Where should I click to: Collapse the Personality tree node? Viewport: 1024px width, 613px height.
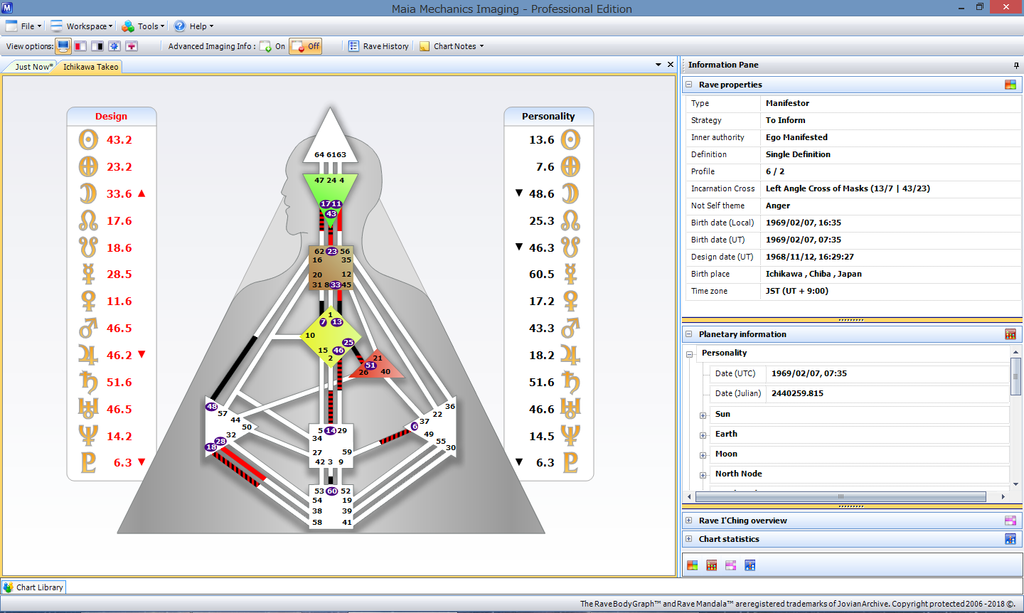click(x=690, y=354)
